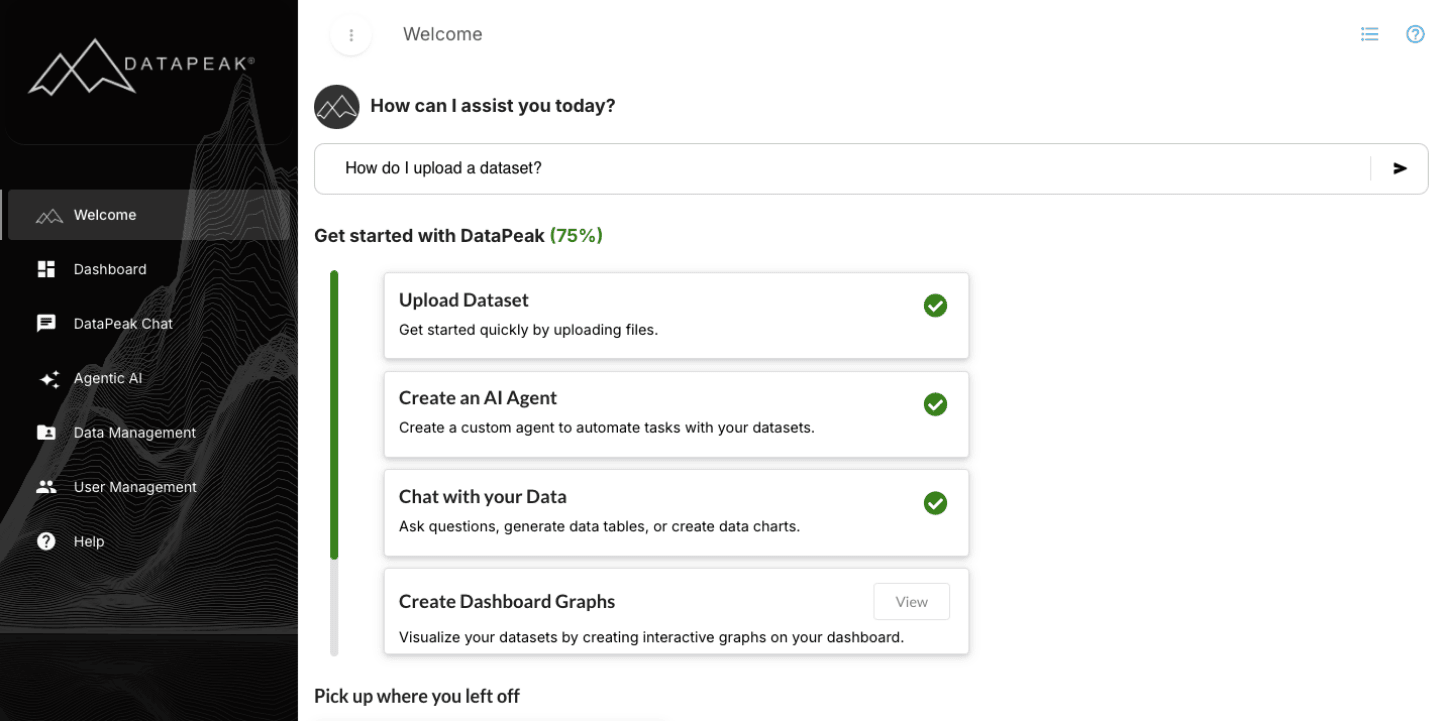Select Welcome in the sidebar menu
Screen dimensions: 1439x721
click(105, 214)
